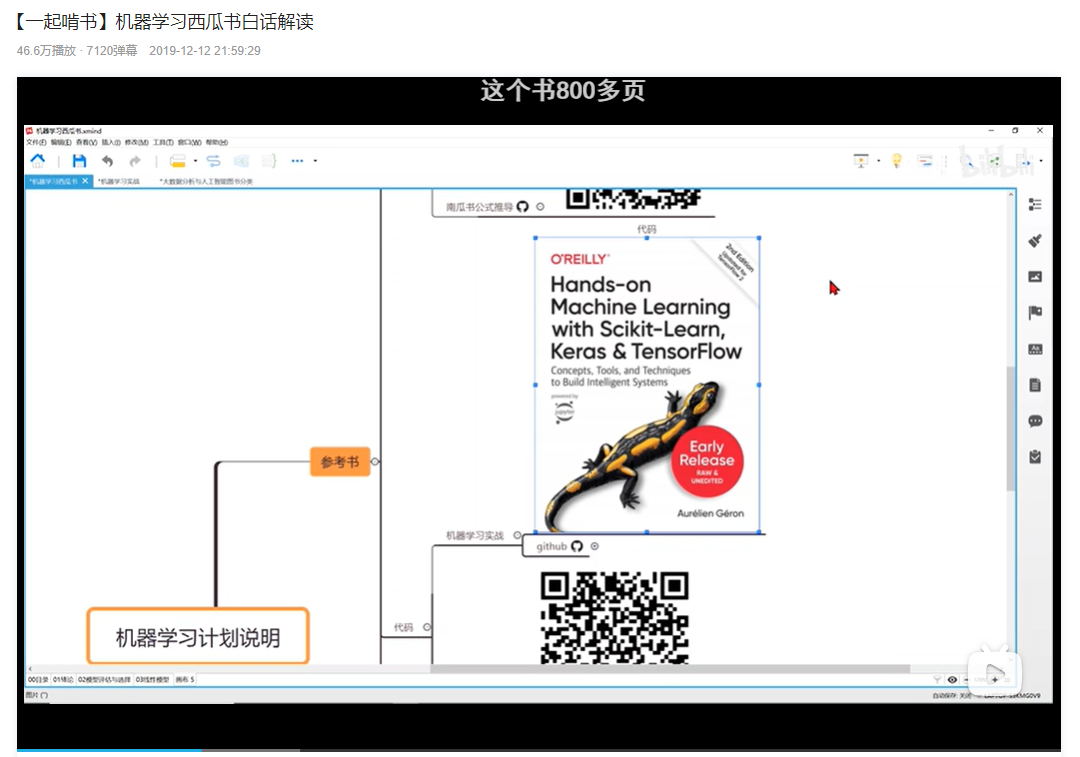1080x757 pixels.
Task: Click the Export arrow icon
Action: click(x=1026, y=162)
